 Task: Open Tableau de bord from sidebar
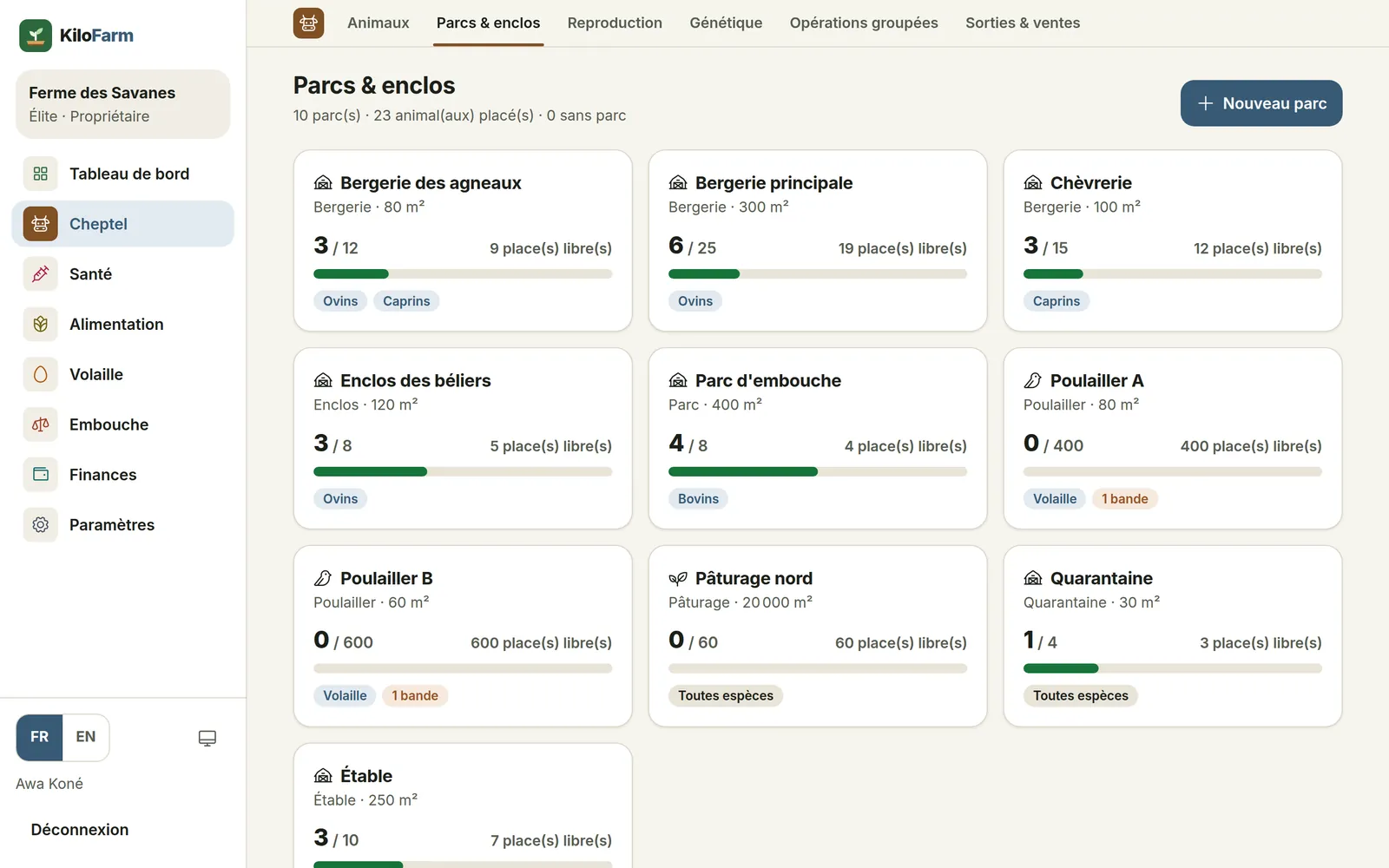pyautogui.click(x=123, y=174)
